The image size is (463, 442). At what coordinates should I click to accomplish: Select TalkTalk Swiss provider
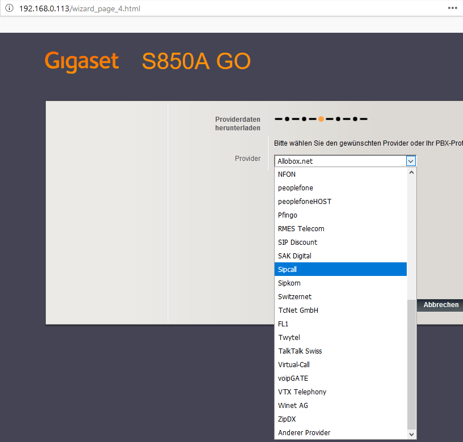click(x=341, y=351)
